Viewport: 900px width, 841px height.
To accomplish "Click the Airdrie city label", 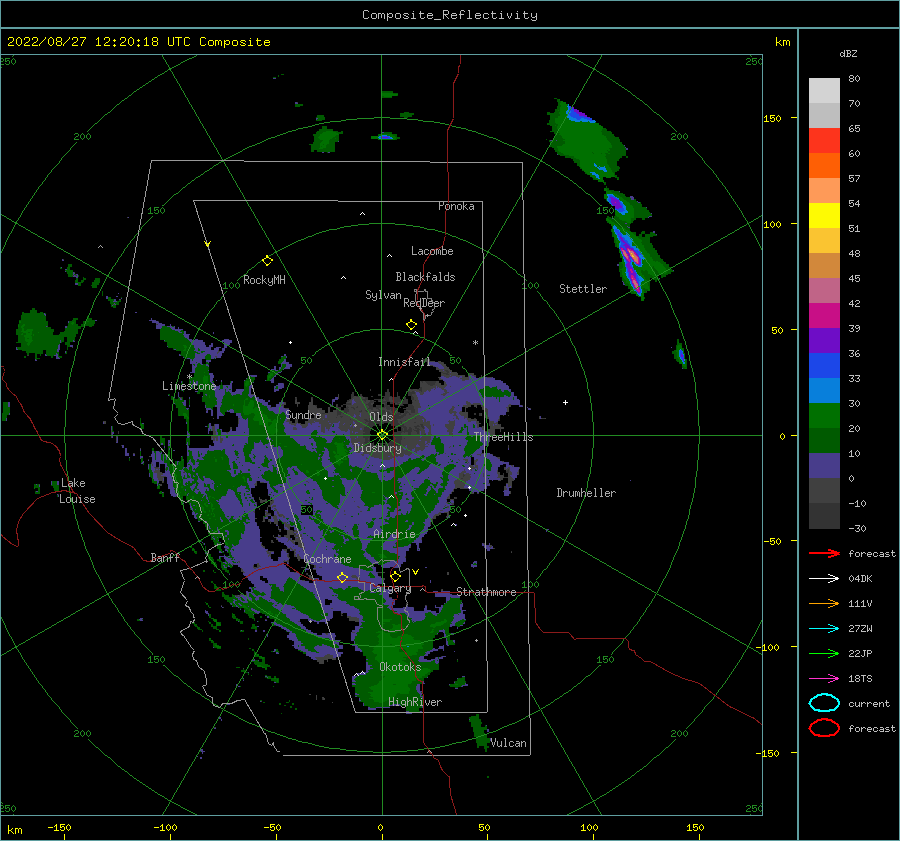I will [394, 534].
